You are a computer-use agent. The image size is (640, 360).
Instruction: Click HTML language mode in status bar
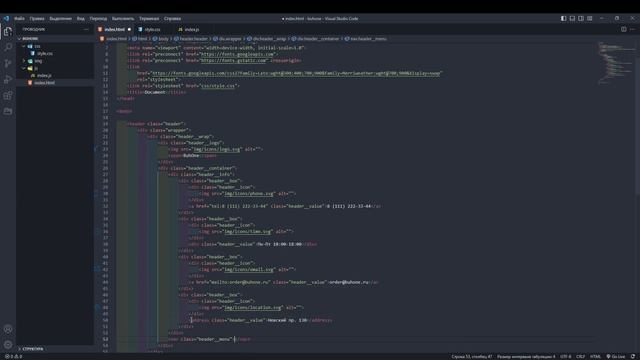click(595, 356)
